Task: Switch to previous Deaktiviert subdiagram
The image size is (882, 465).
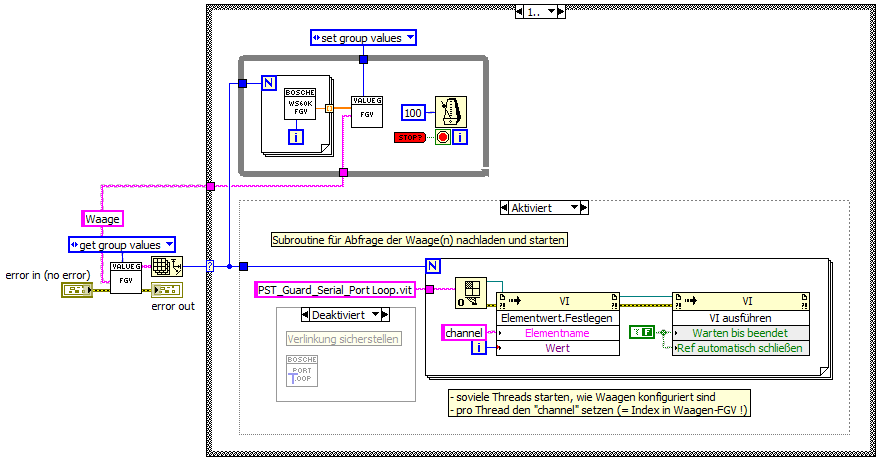Action: pyautogui.click(x=305, y=315)
